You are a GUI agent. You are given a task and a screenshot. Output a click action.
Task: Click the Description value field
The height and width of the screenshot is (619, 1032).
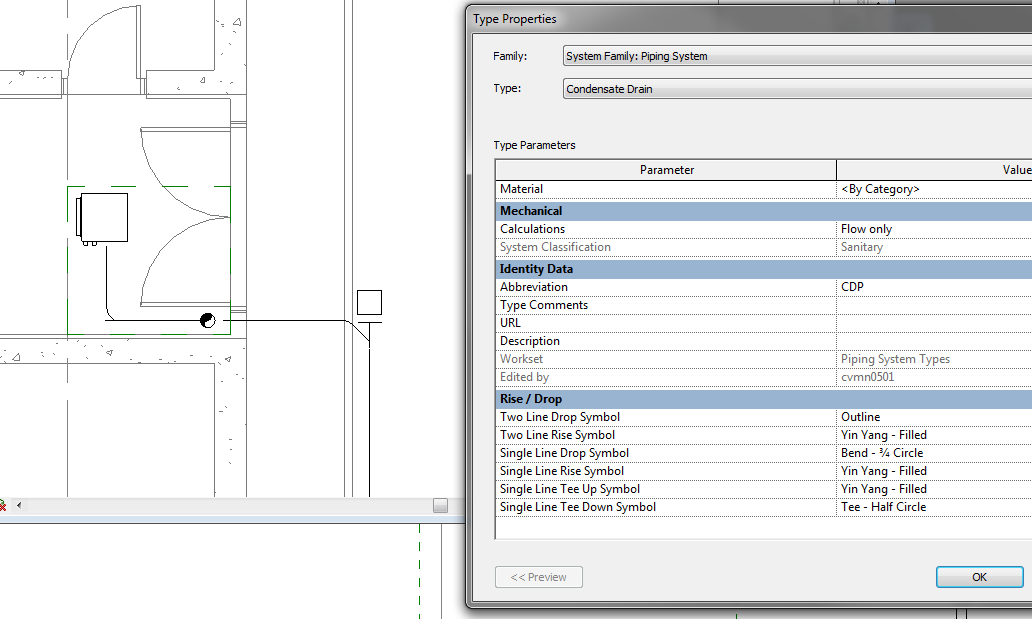click(x=933, y=341)
